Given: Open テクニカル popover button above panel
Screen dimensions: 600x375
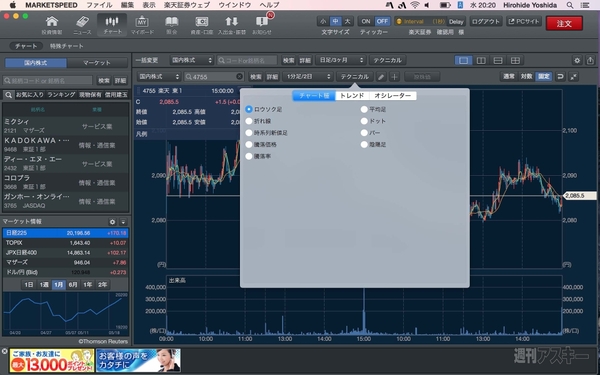Looking at the screenshot, I should click(x=355, y=77).
